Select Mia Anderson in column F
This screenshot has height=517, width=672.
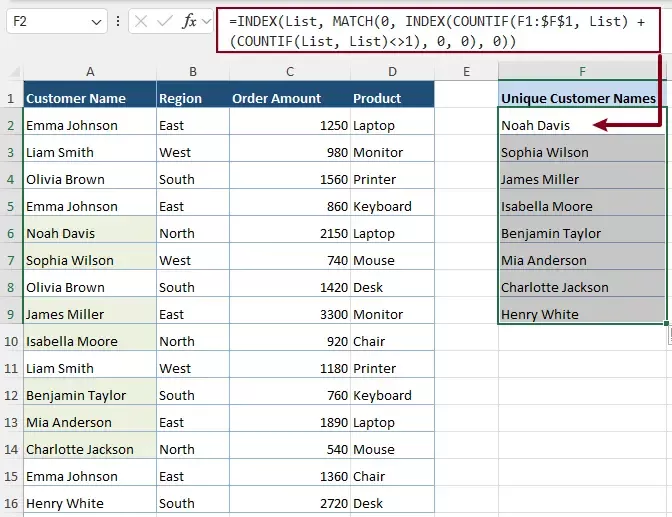click(x=582, y=256)
